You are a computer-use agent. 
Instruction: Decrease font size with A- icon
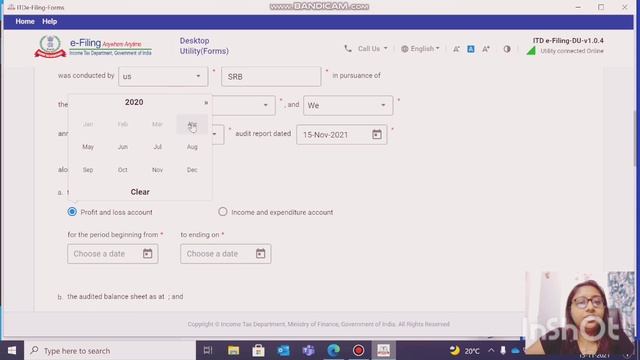click(x=456, y=49)
